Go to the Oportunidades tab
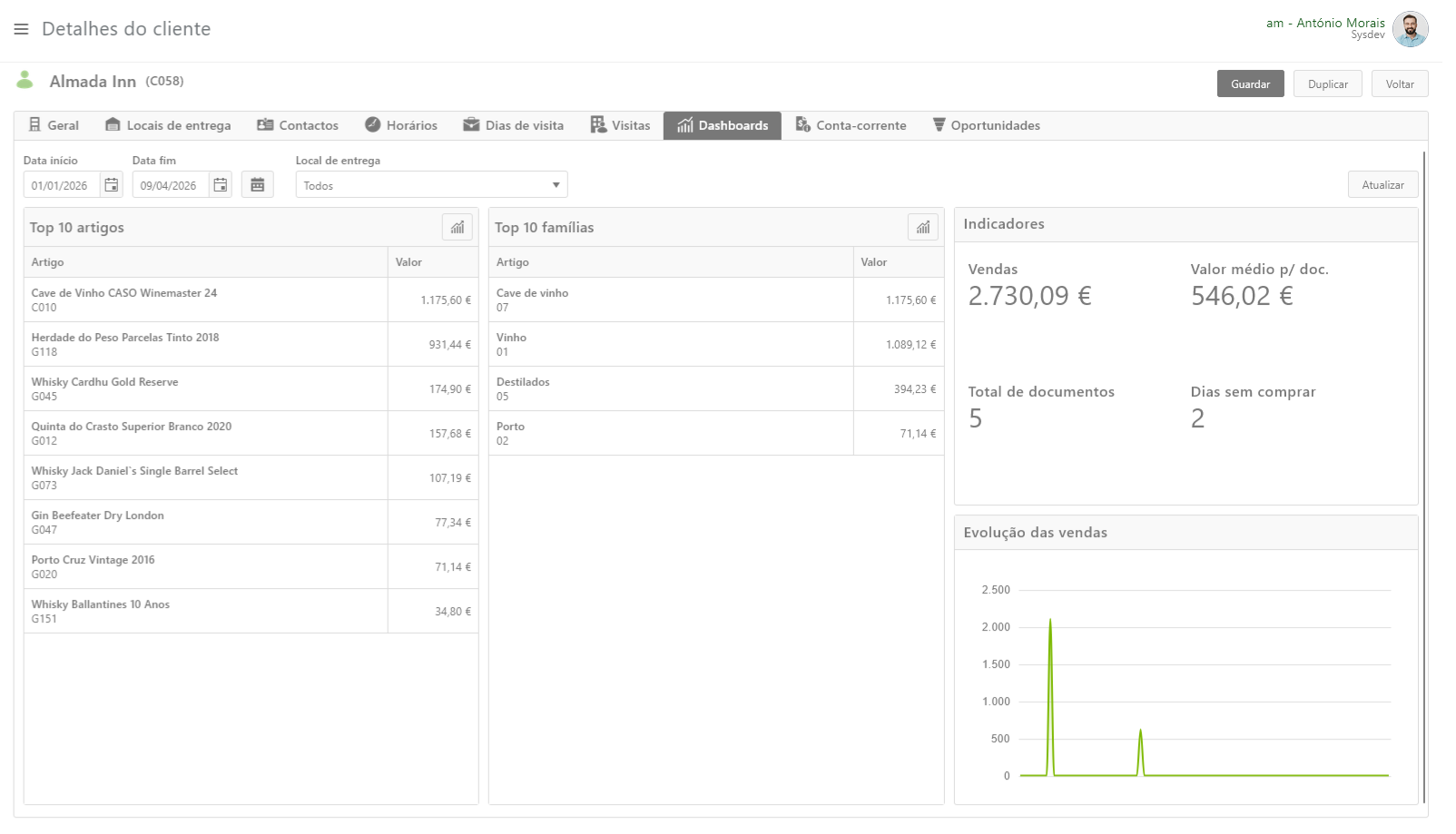Image resolution: width=1456 pixels, height=834 pixels. coord(987,125)
